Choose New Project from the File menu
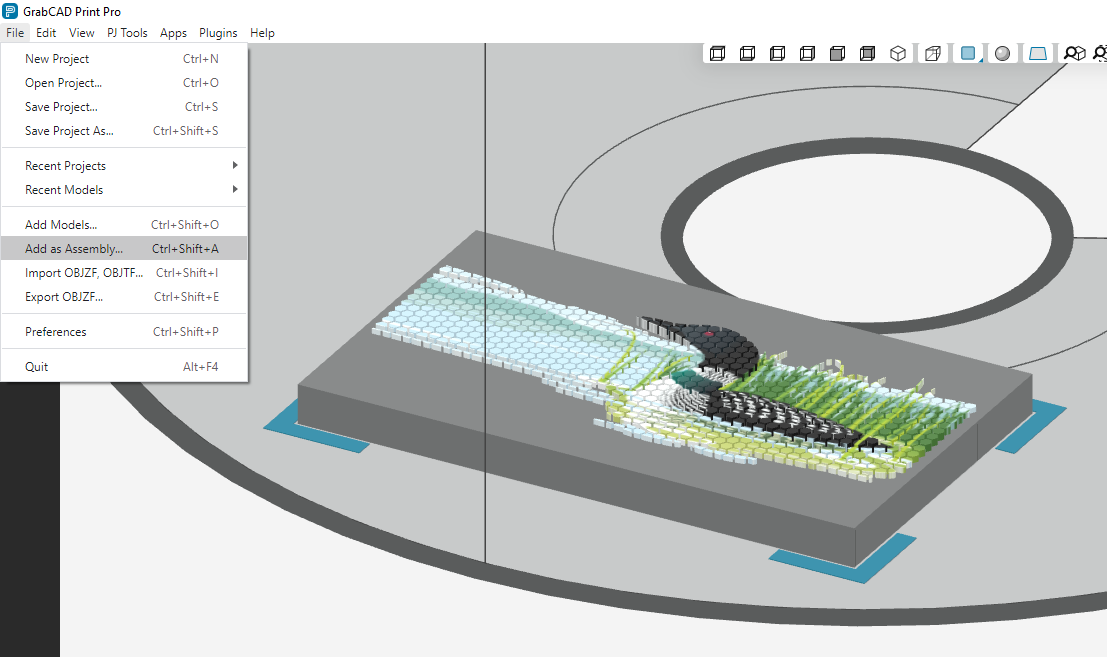This screenshot has height=657, width=1107. coord(57,59)
